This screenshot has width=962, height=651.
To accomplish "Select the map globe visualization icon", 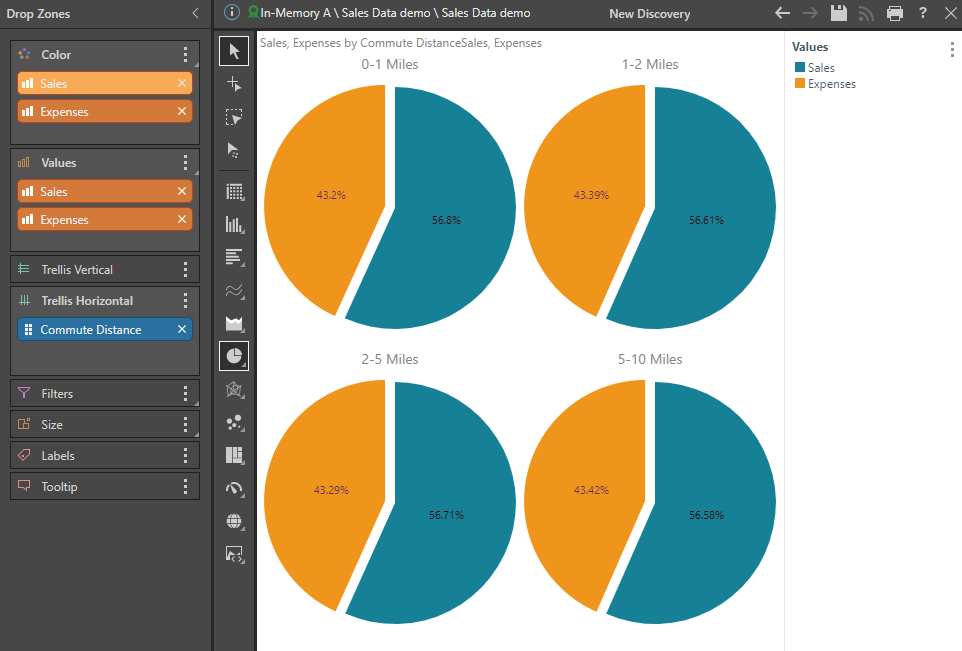I will 234,521.
